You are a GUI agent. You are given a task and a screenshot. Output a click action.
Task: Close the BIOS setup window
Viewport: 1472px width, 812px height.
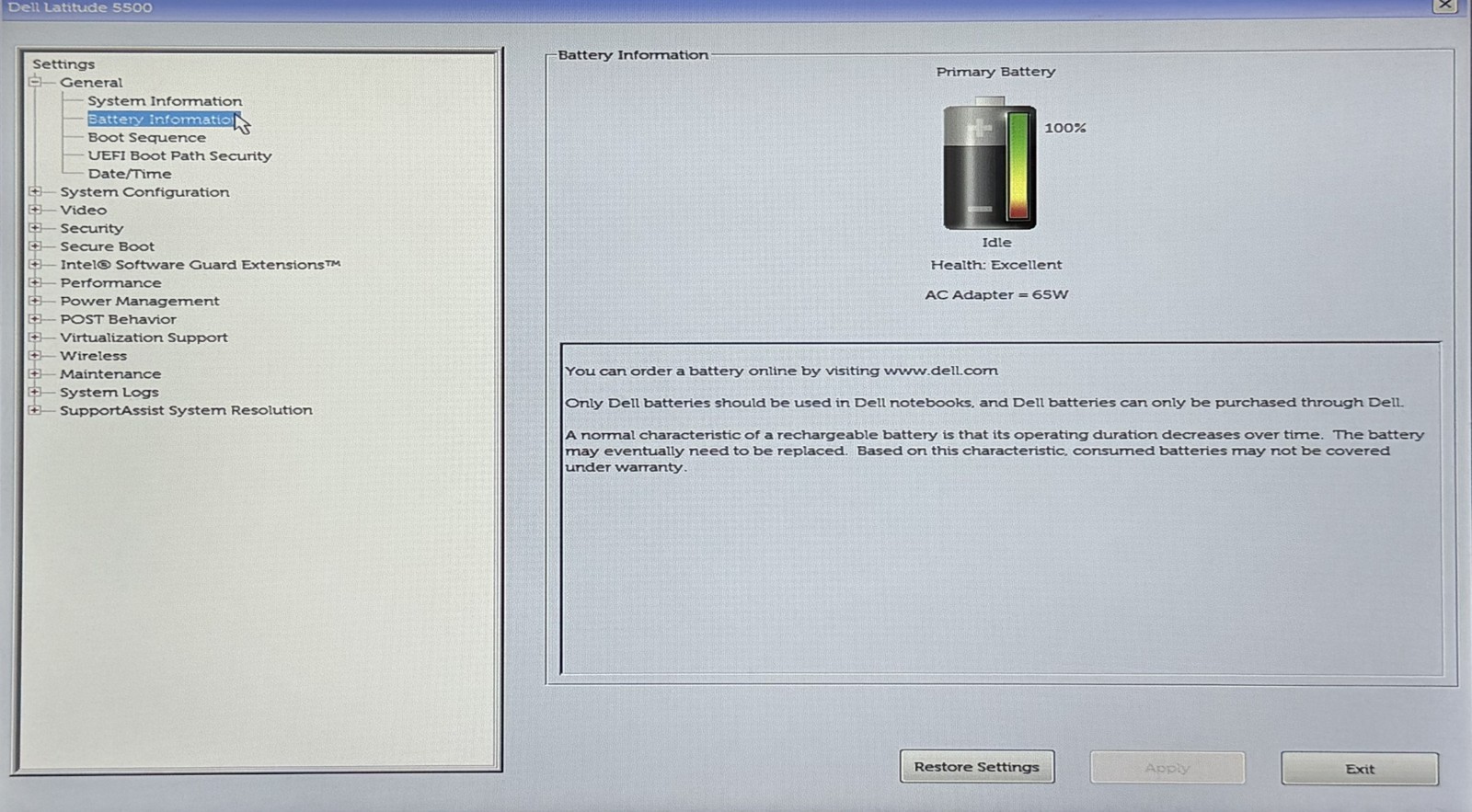(x=1445, y=6)
